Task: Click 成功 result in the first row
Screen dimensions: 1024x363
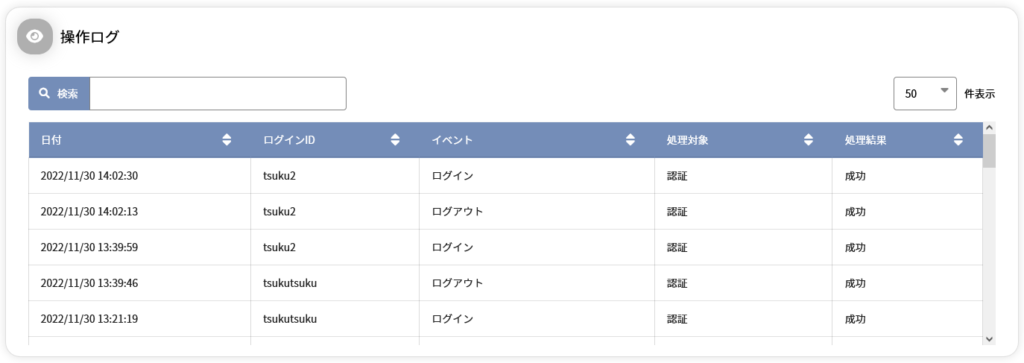Action: coord(855,176)
